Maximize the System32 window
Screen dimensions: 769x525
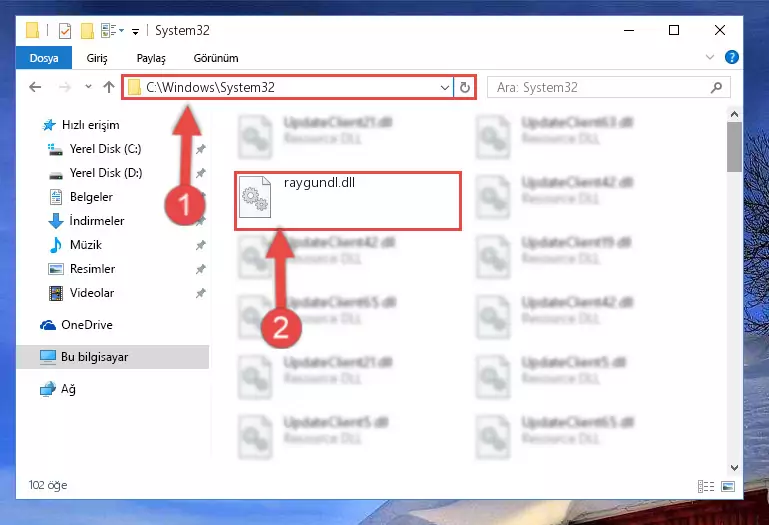point(674,30)
